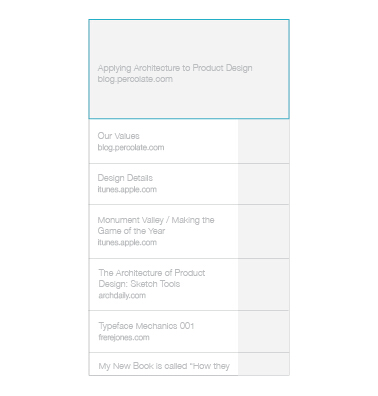Viewport: 378px width, 396px height.
Task: Open the "Design Details" list item title
Action: point(125,178)
